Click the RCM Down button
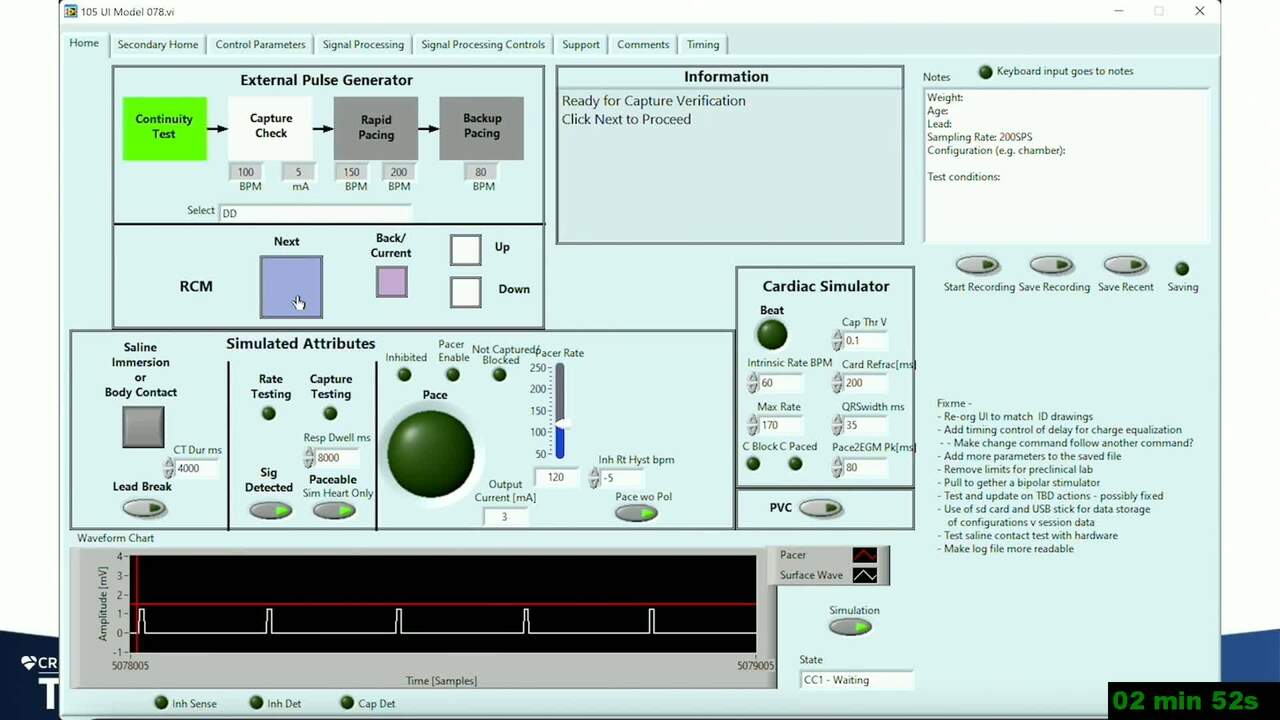 tap(465, 291)
